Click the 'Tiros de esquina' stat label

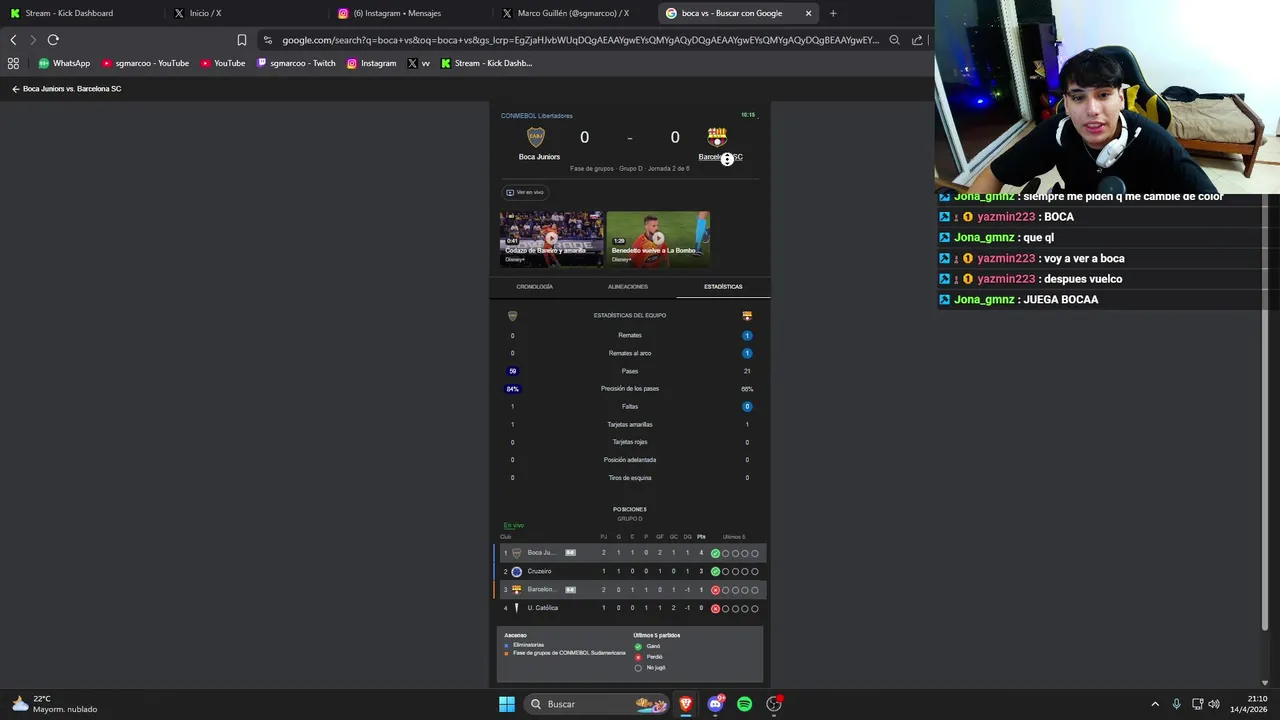(x=630, y=478)
